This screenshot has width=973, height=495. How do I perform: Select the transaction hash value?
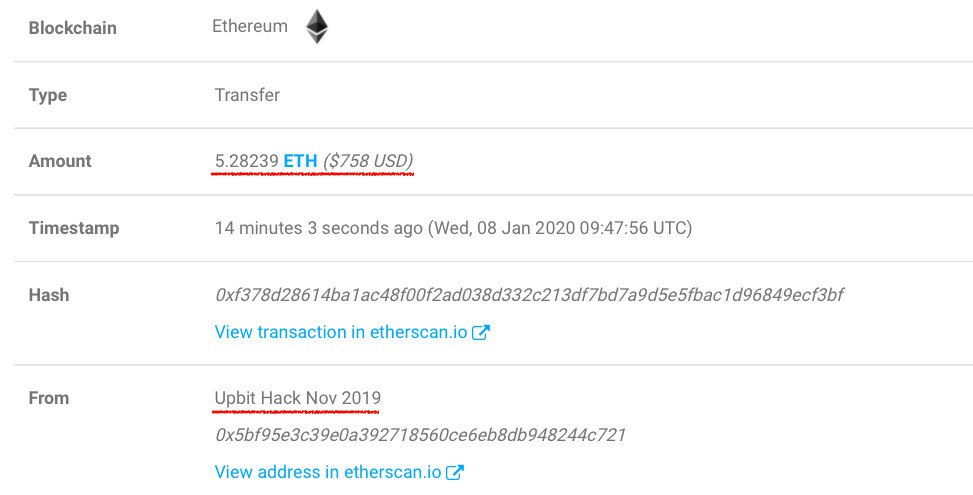pos(530,295)
